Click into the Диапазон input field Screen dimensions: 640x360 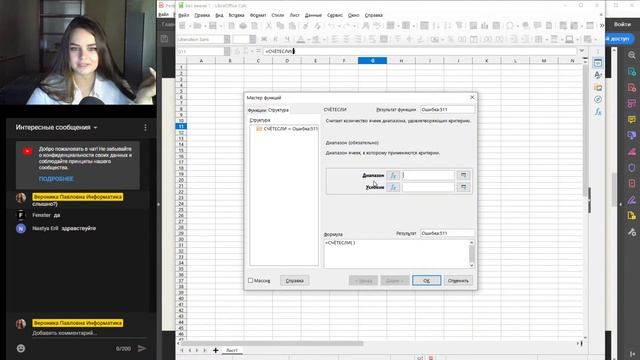tap(428, 175)
